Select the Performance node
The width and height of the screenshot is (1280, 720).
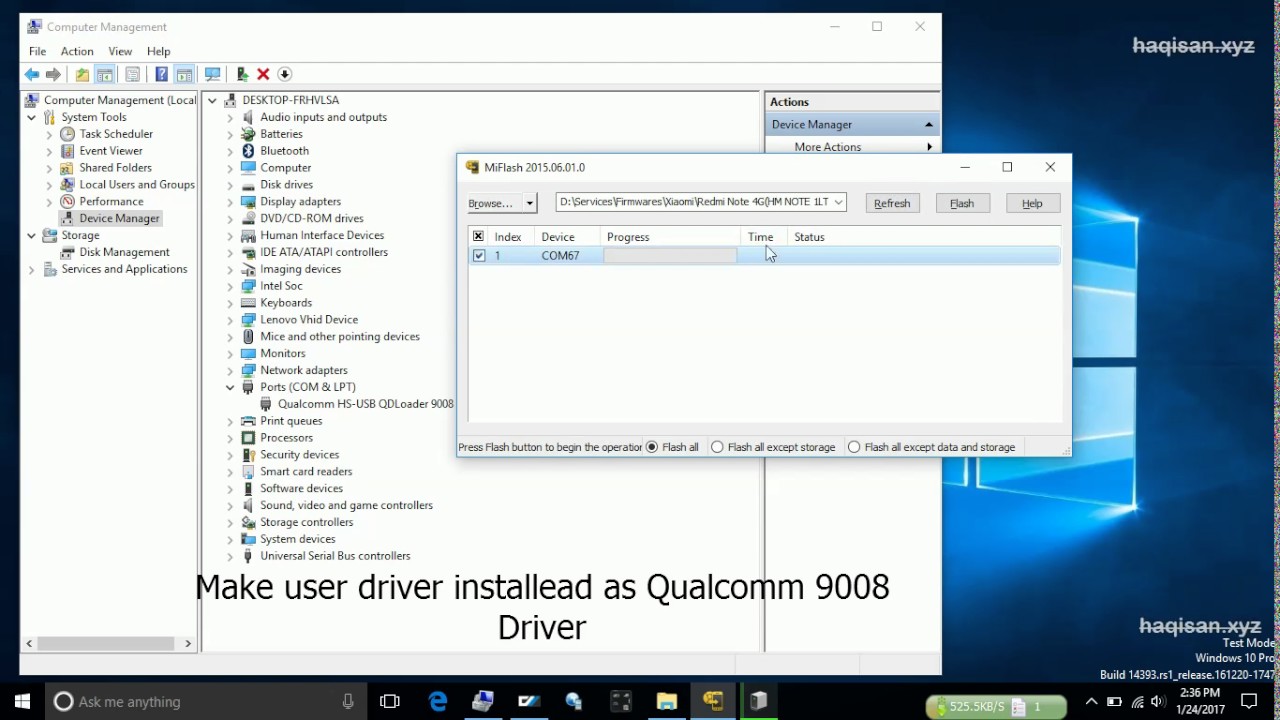pos(111,202)
